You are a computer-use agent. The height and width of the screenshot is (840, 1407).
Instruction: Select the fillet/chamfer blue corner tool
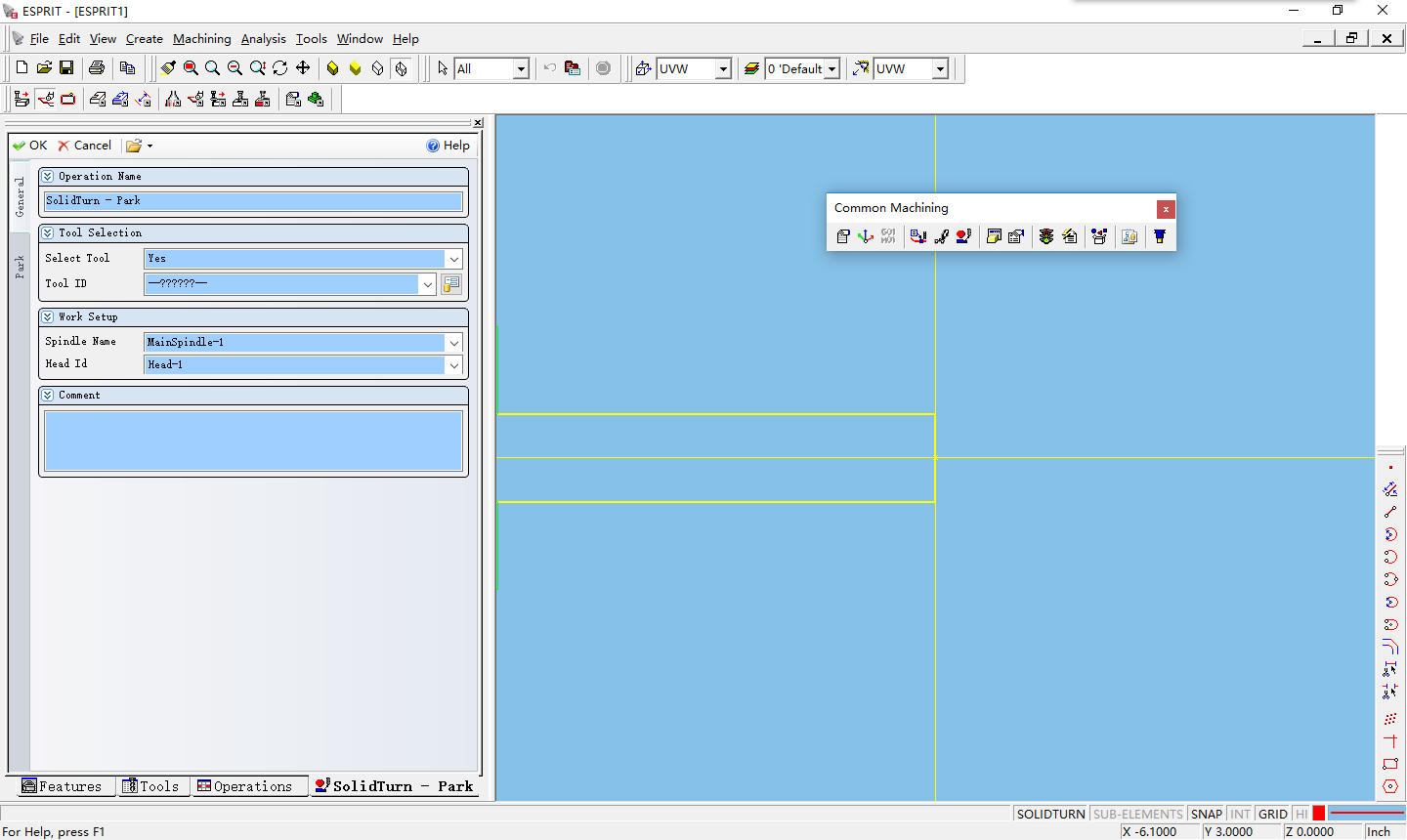pos(1390,647)
